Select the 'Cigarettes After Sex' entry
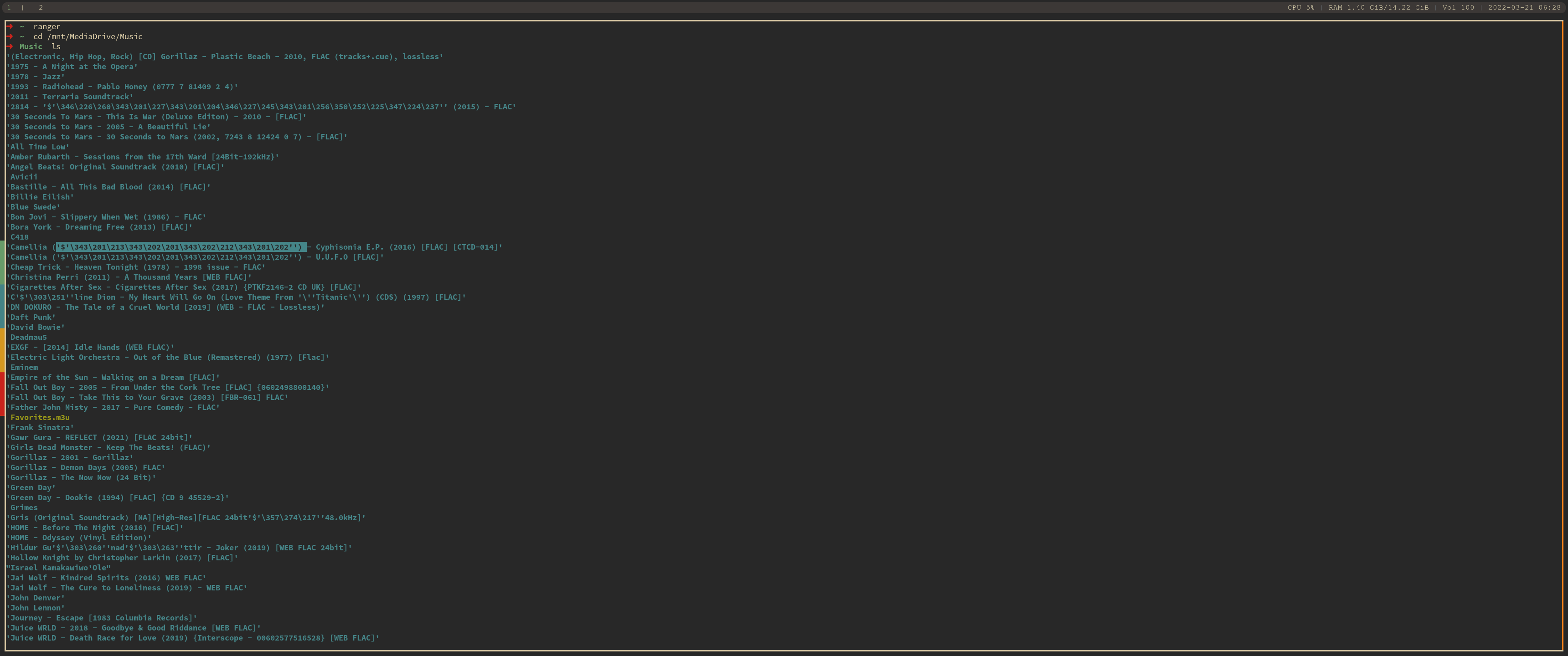 tap(184, 287)
